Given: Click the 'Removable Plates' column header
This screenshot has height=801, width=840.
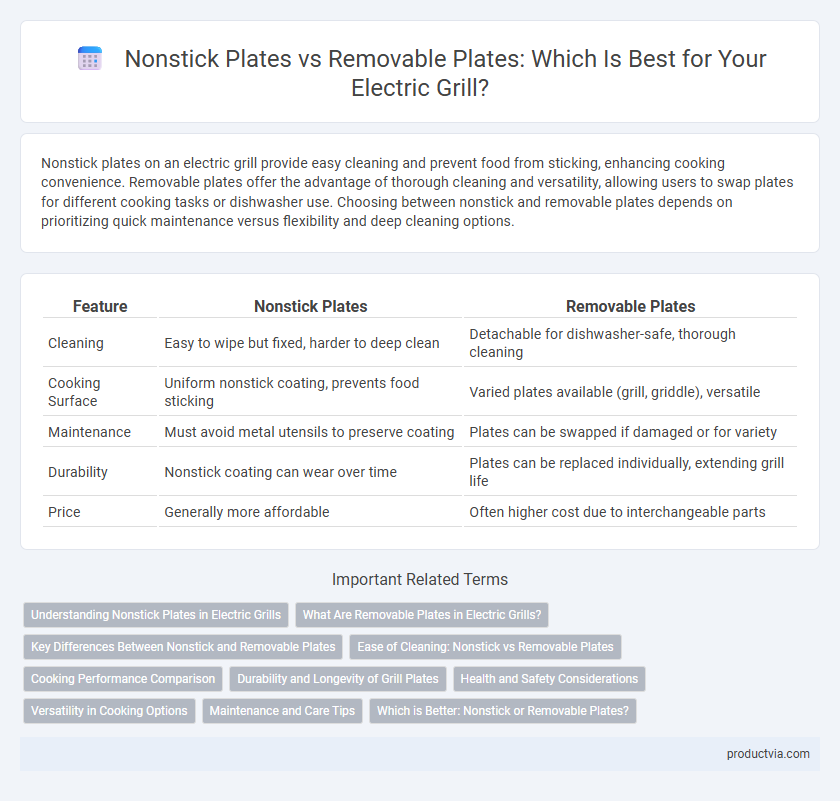Looking at the screenshot, I should 630,306.
